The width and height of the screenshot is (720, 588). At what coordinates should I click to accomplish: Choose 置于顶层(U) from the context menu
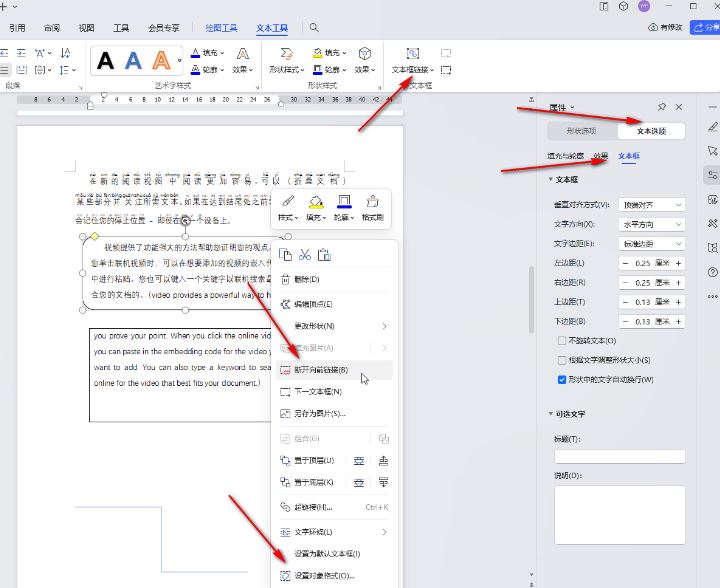click(314, 460)
